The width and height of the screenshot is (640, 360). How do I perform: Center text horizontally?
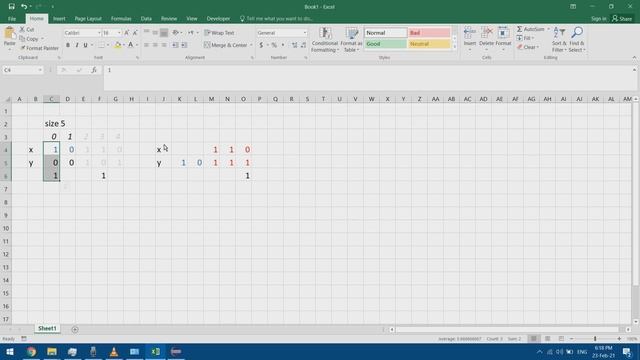pos(155,45)
